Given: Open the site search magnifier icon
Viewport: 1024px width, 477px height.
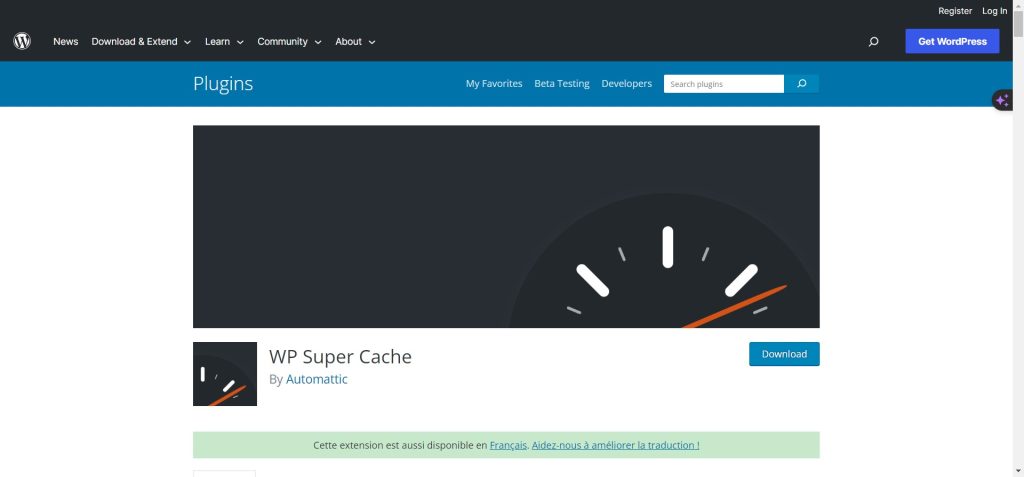Looking at the screenshot, I should click(x=873, y=42).
